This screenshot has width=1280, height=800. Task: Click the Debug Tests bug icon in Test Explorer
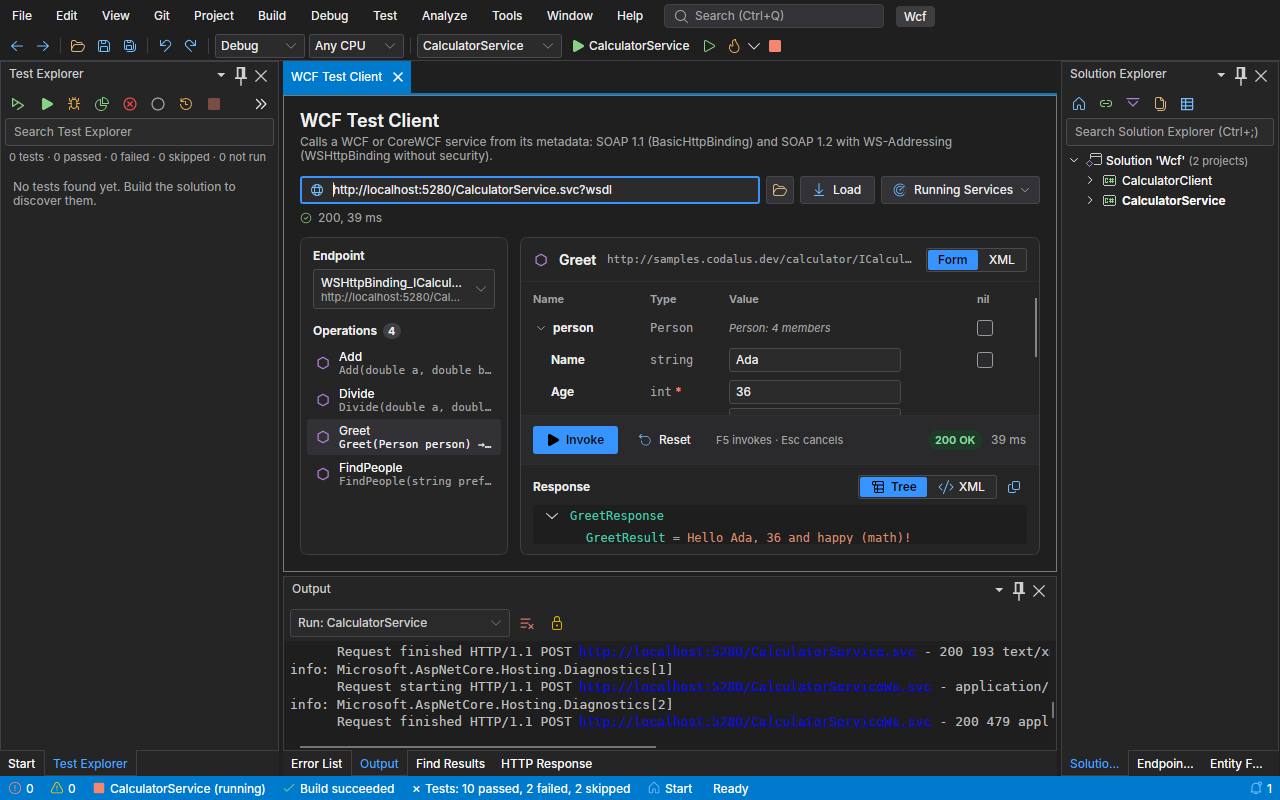[74, 104]
